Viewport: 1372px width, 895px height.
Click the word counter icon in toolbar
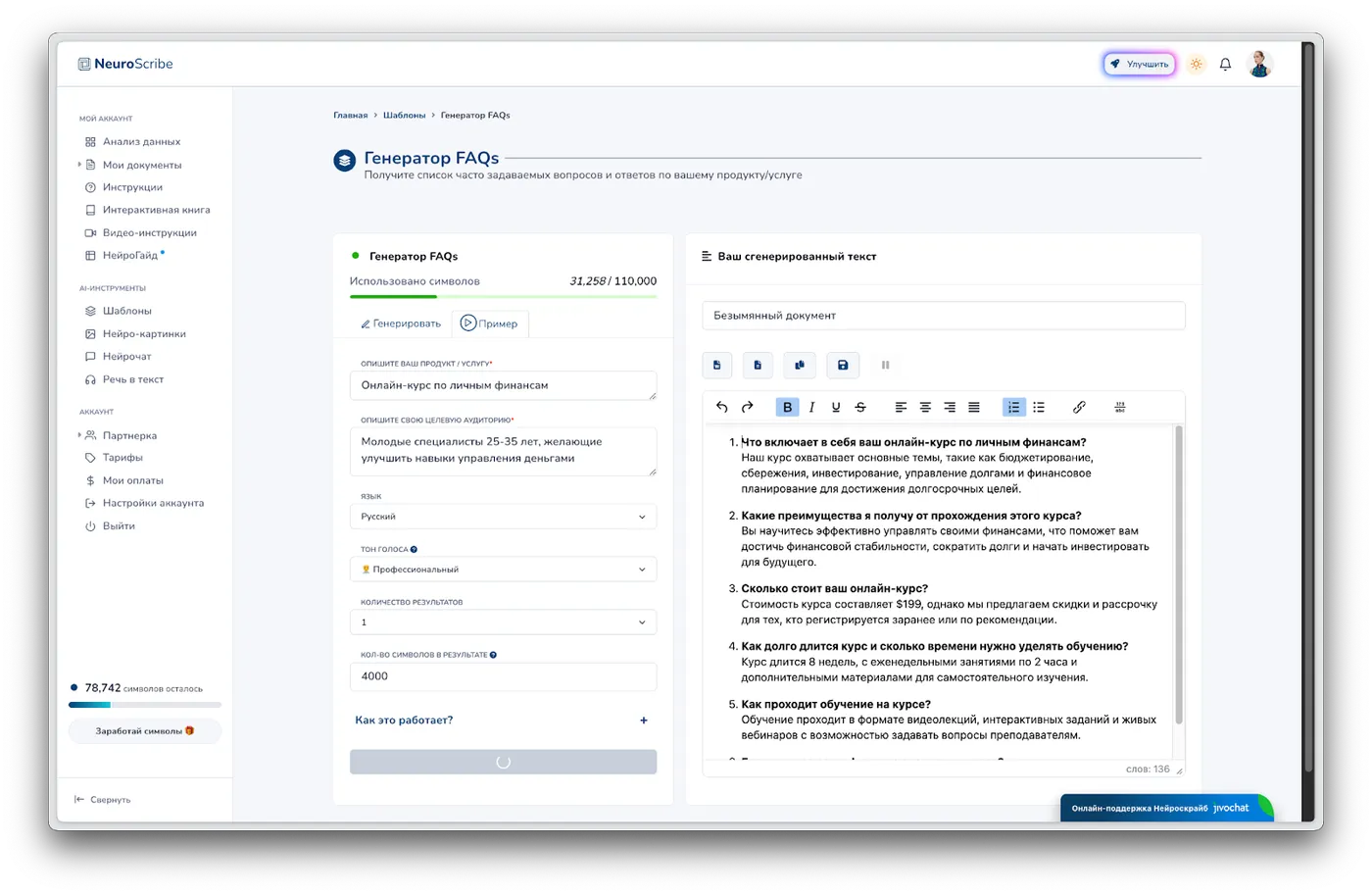pos(1120,407)
